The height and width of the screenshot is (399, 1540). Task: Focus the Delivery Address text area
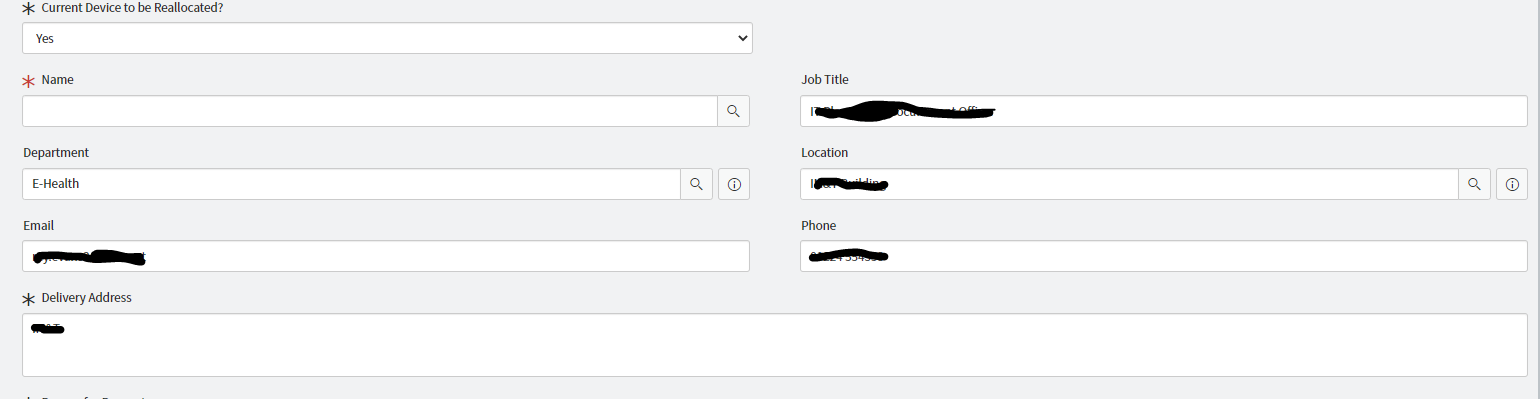(775, 345)
